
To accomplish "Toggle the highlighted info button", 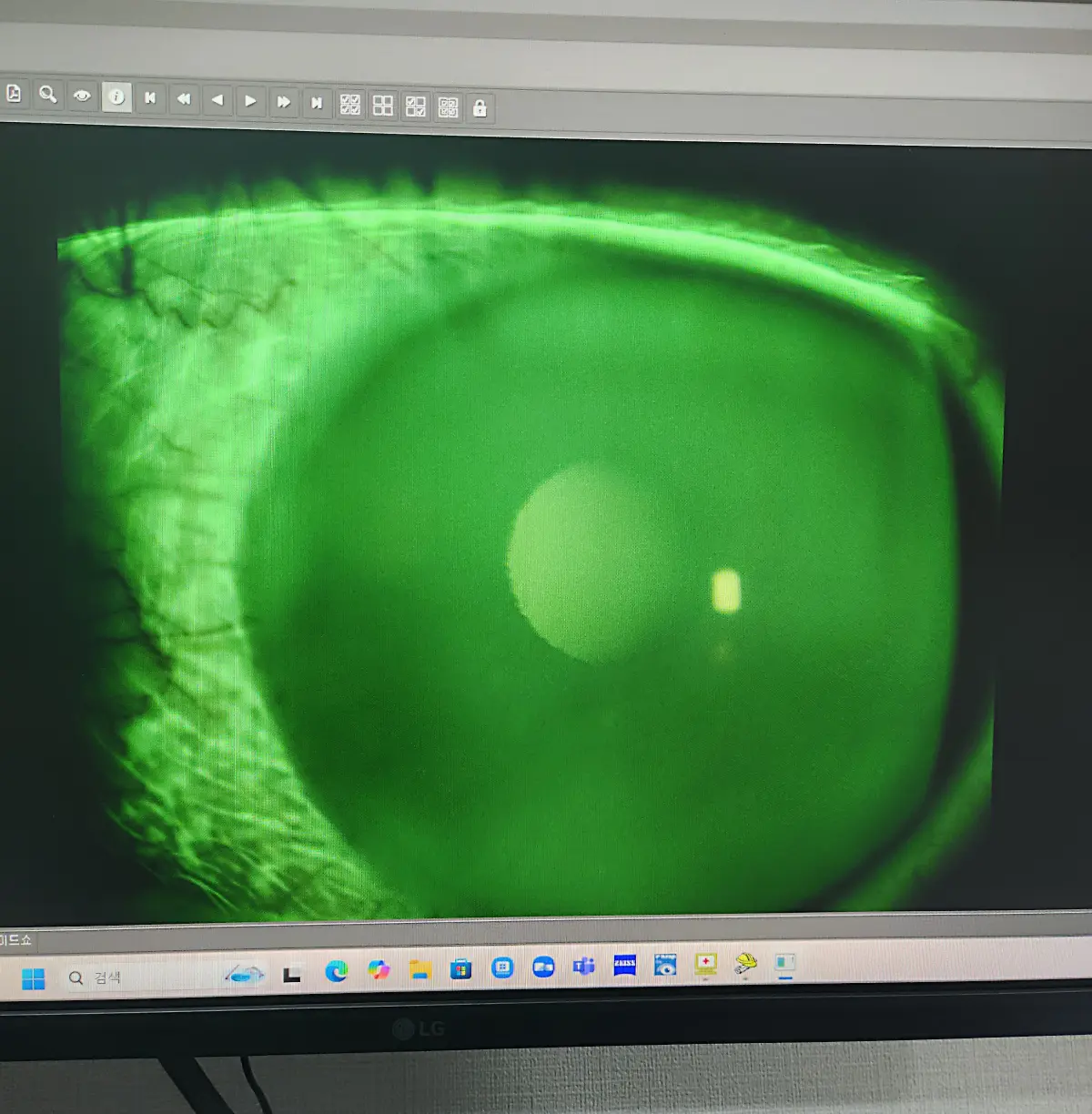I will [x=116, y=96].
